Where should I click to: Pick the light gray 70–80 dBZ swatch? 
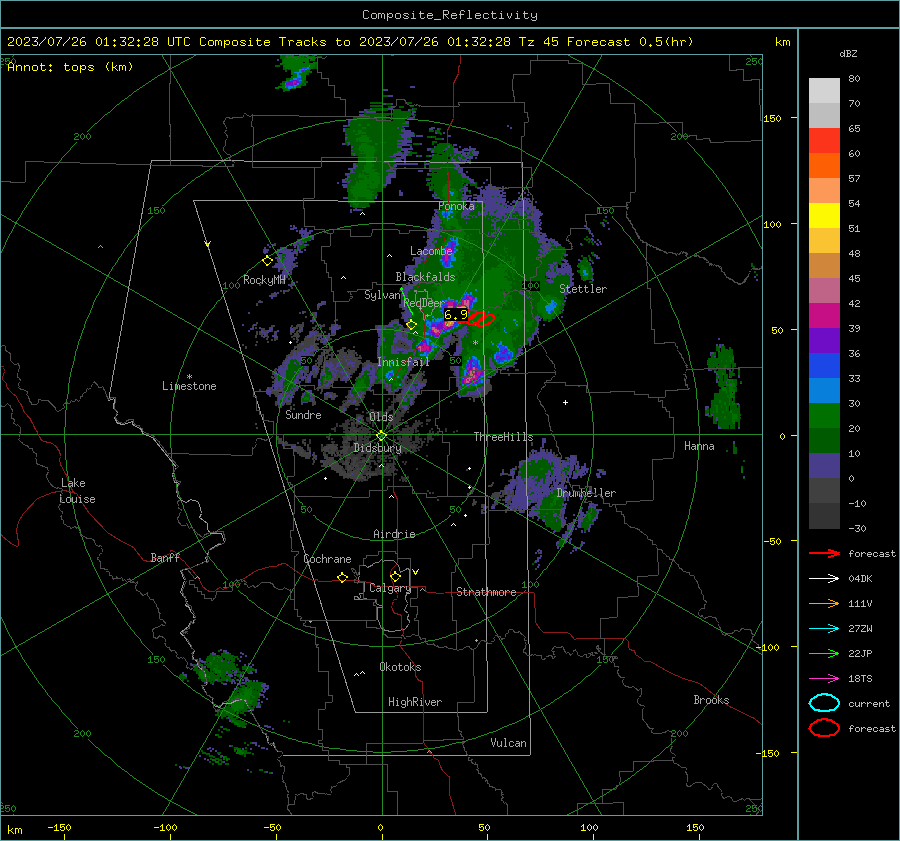(824, 91)
